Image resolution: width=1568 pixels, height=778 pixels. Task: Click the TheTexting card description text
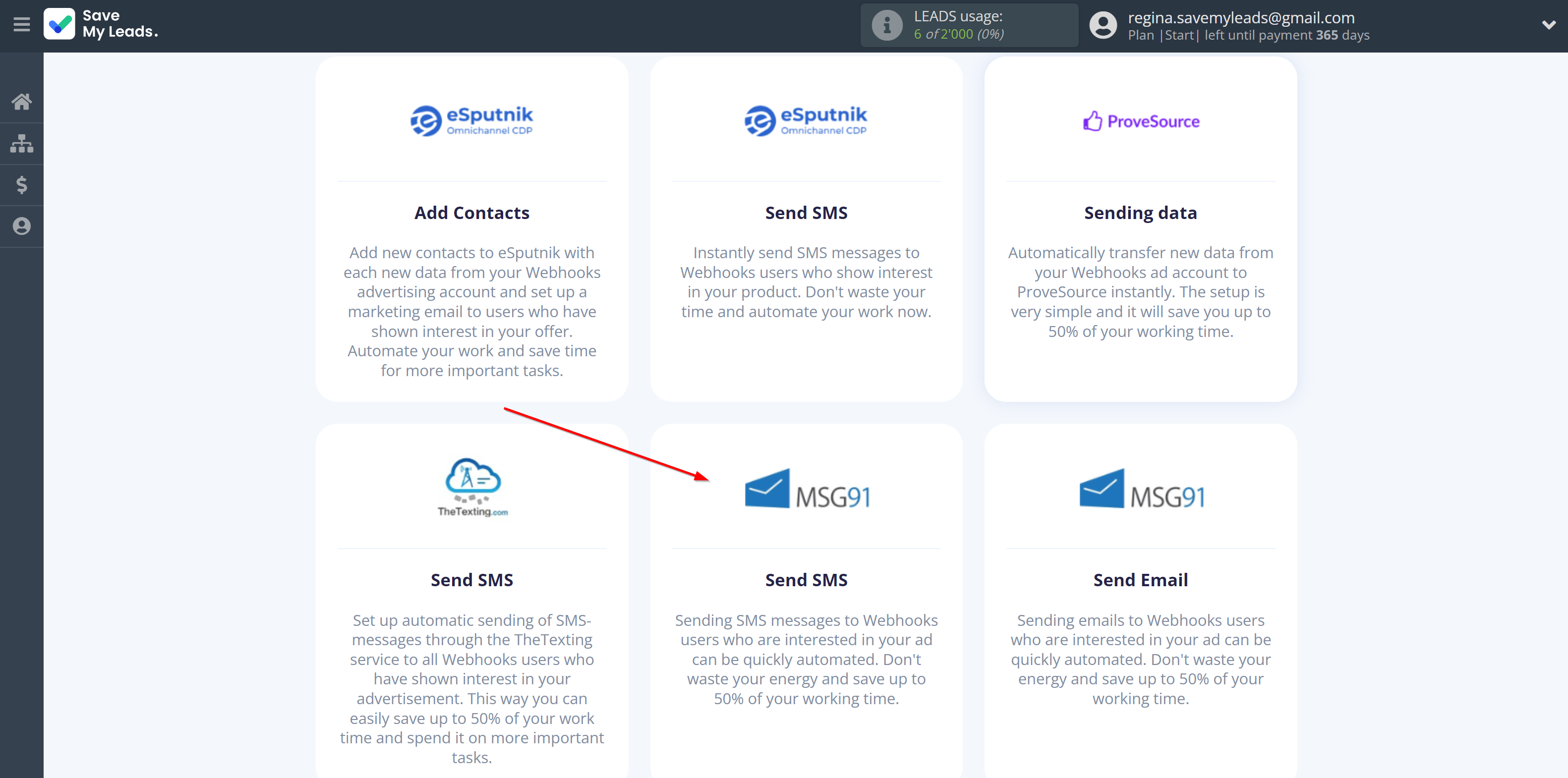[472, 689]
